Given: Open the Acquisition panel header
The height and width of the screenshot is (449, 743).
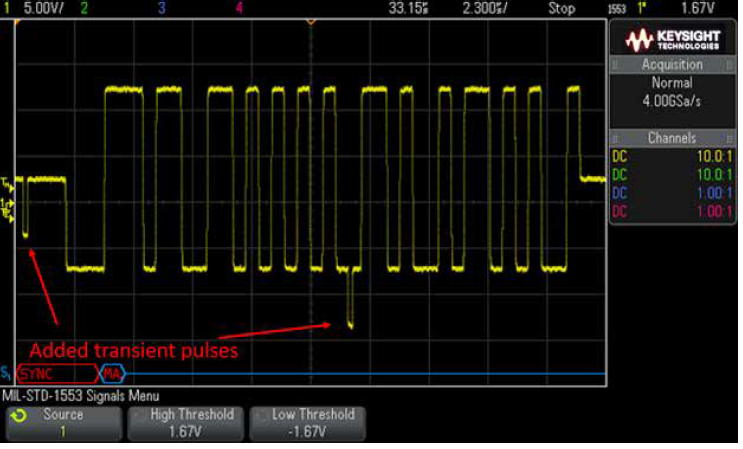Looking at the screenshot, I should click(672, 64).
